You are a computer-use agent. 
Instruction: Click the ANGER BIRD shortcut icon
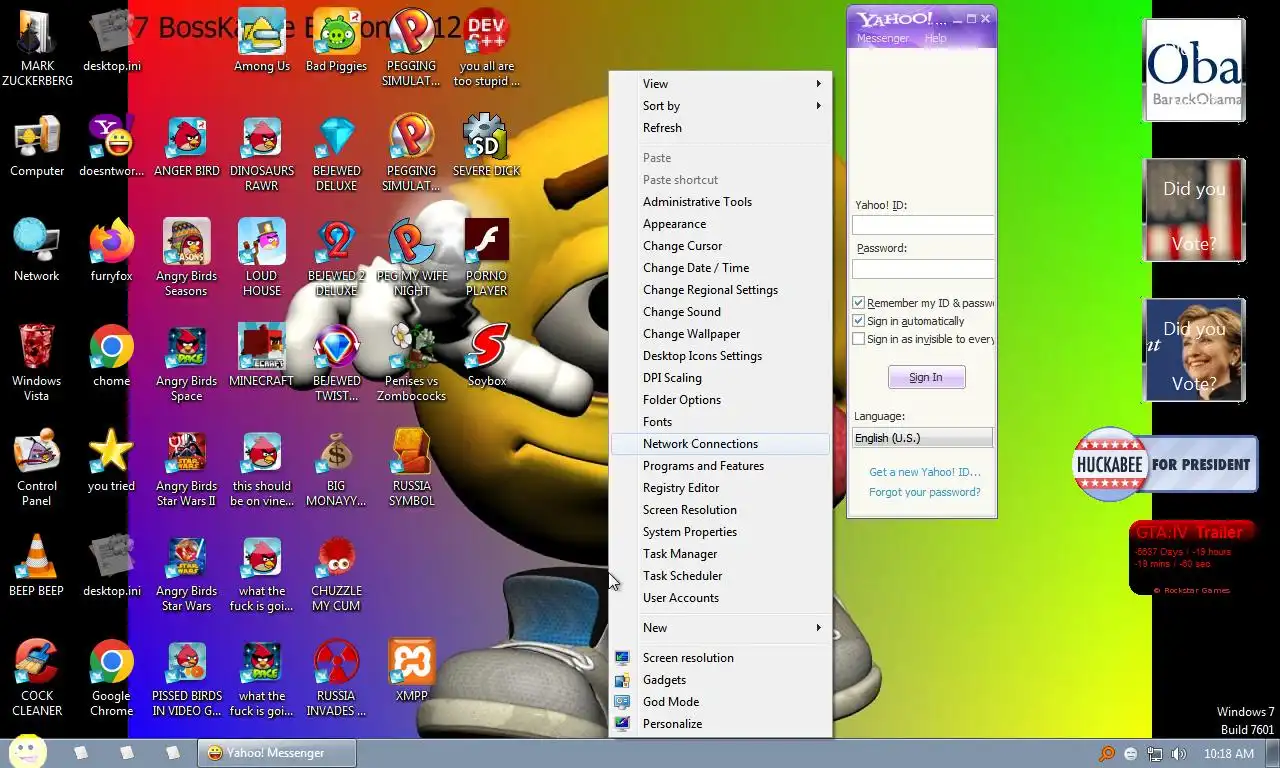pos(186,147)
